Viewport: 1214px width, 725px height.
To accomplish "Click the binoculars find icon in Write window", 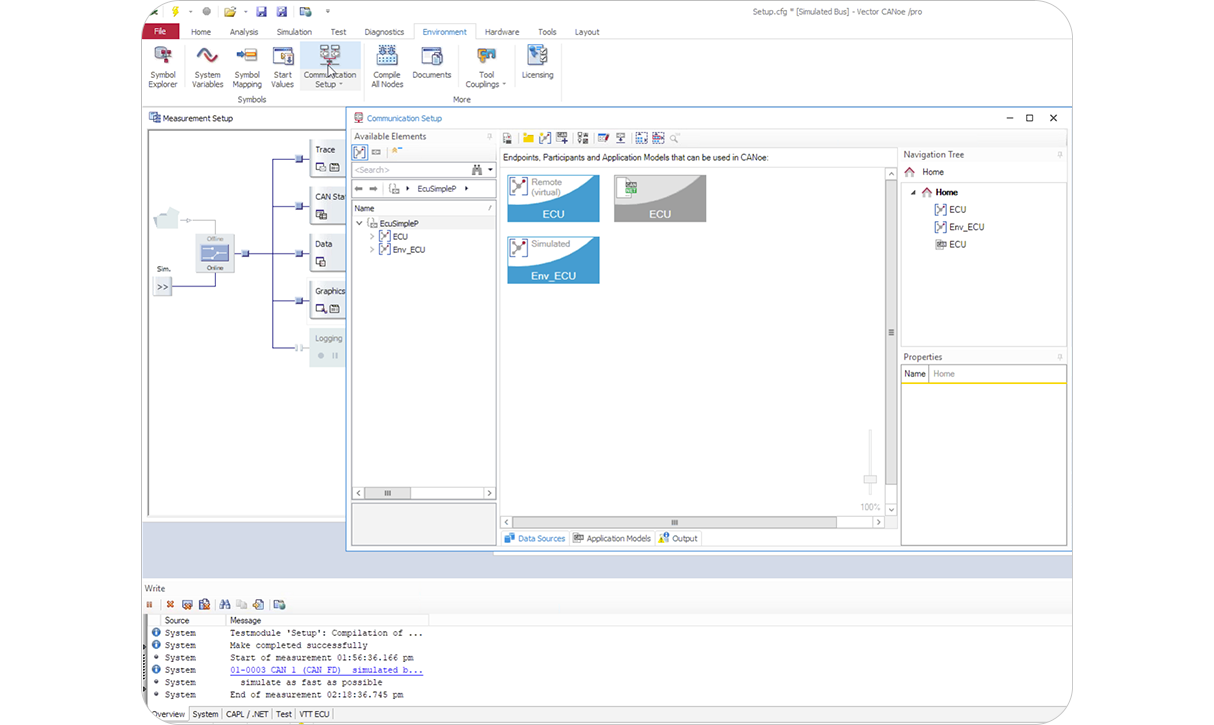I will click(225, 604).
